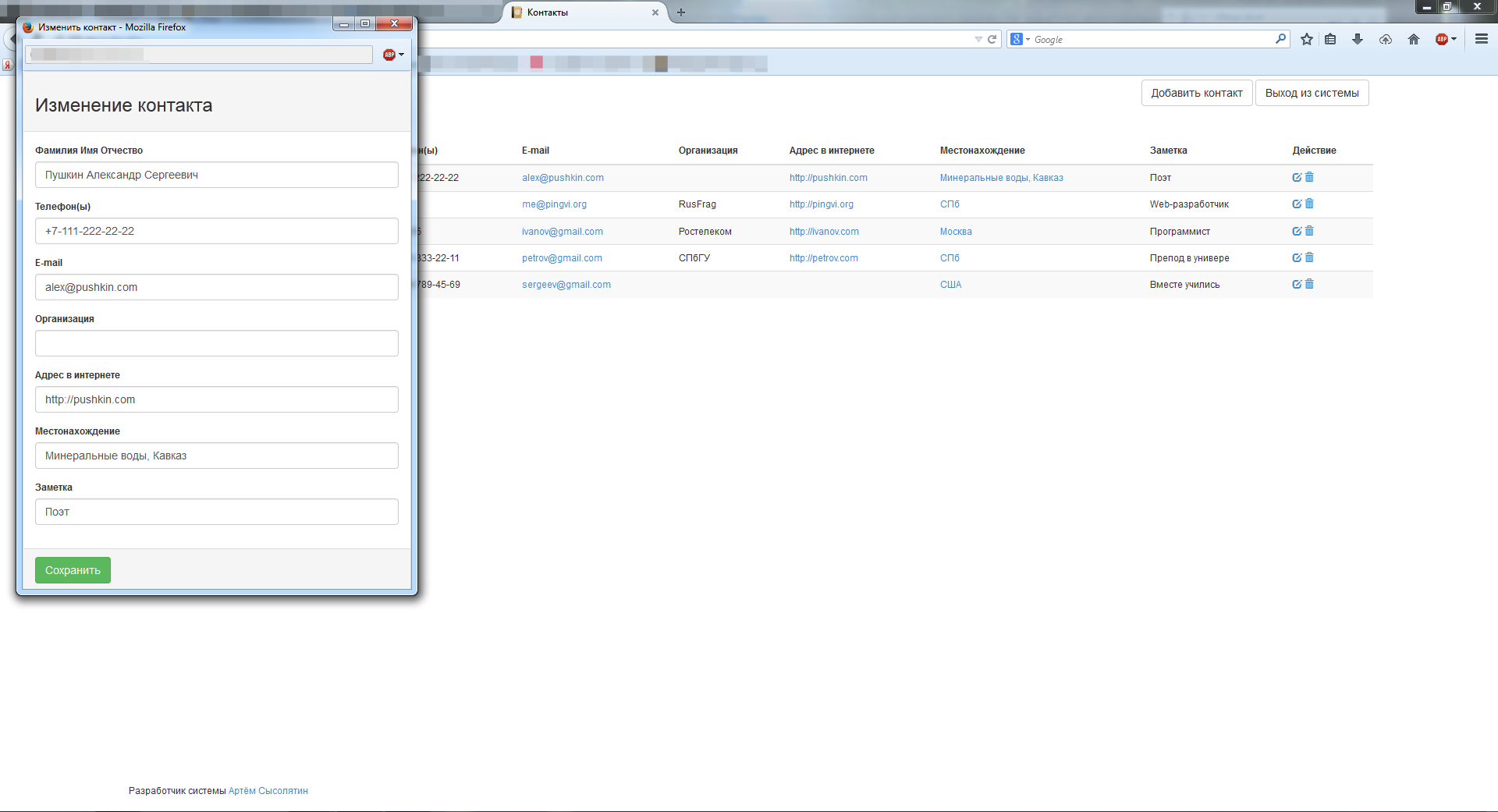Open a new tab with plus button
The height and width of the screenshot is (812, 1498).
coord(681,12)
